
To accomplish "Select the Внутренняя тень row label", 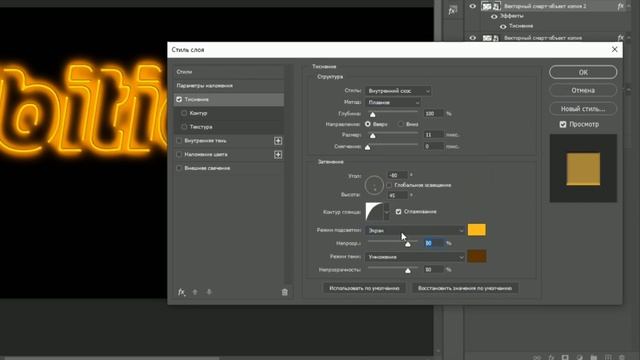I will (205, 141).
